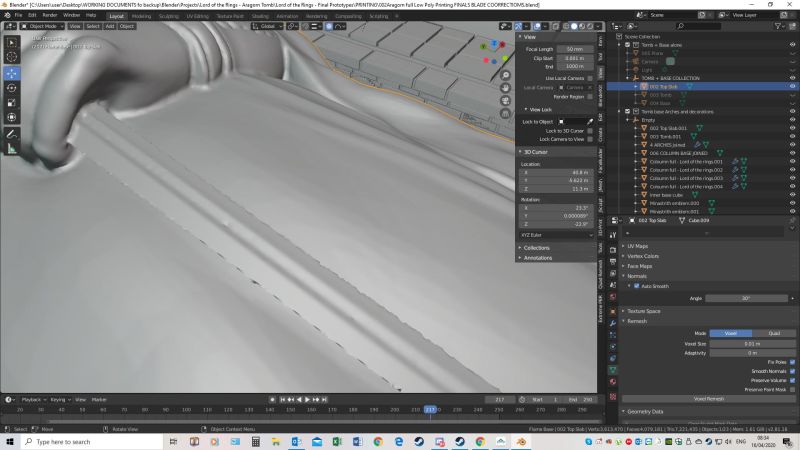Enable the Render Region checkbox

(x=590, y=96)
